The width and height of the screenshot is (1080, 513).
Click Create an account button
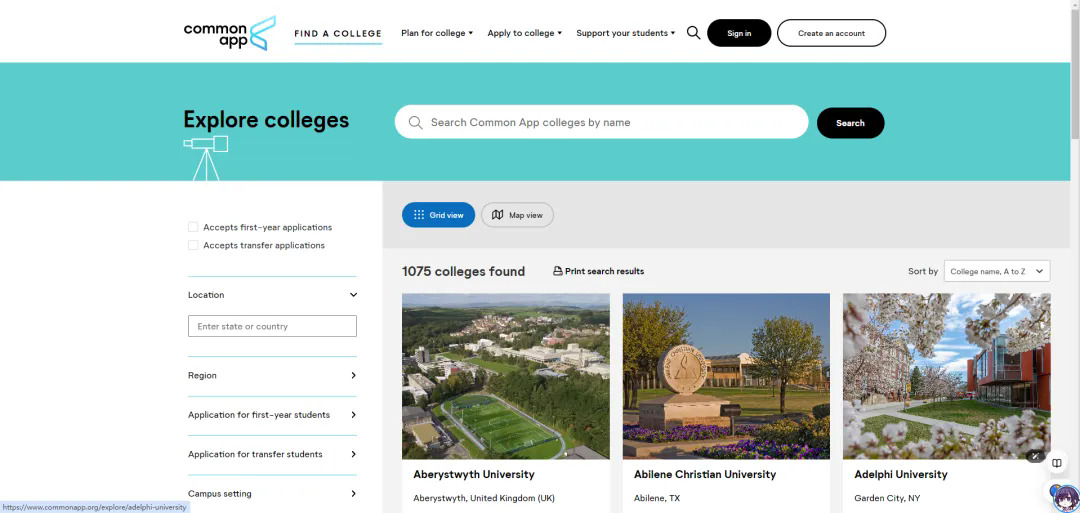point(831,33)
